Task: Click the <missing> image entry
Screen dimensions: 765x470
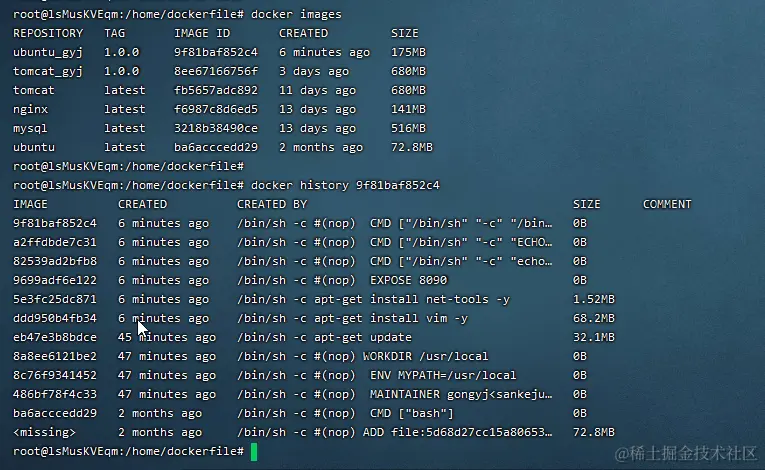Action: [44, 432]
